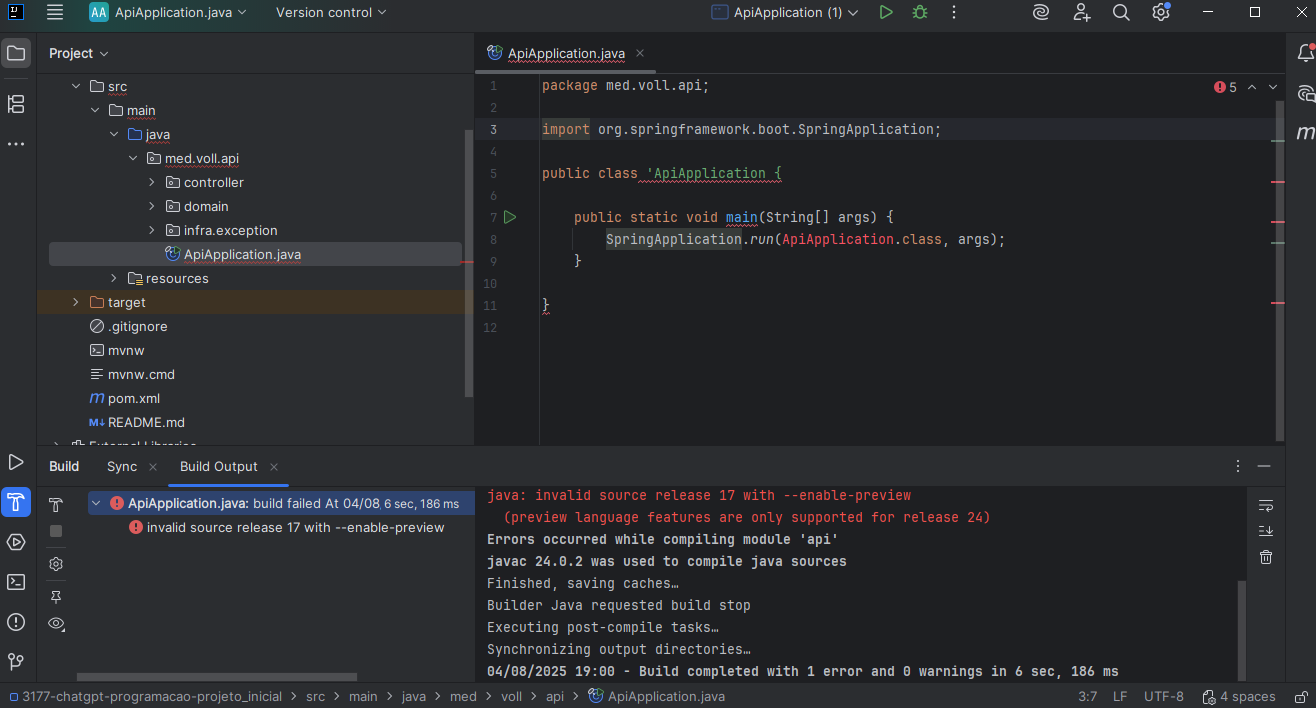Jump to previous highlighted error arrow

coord(1251,87)
